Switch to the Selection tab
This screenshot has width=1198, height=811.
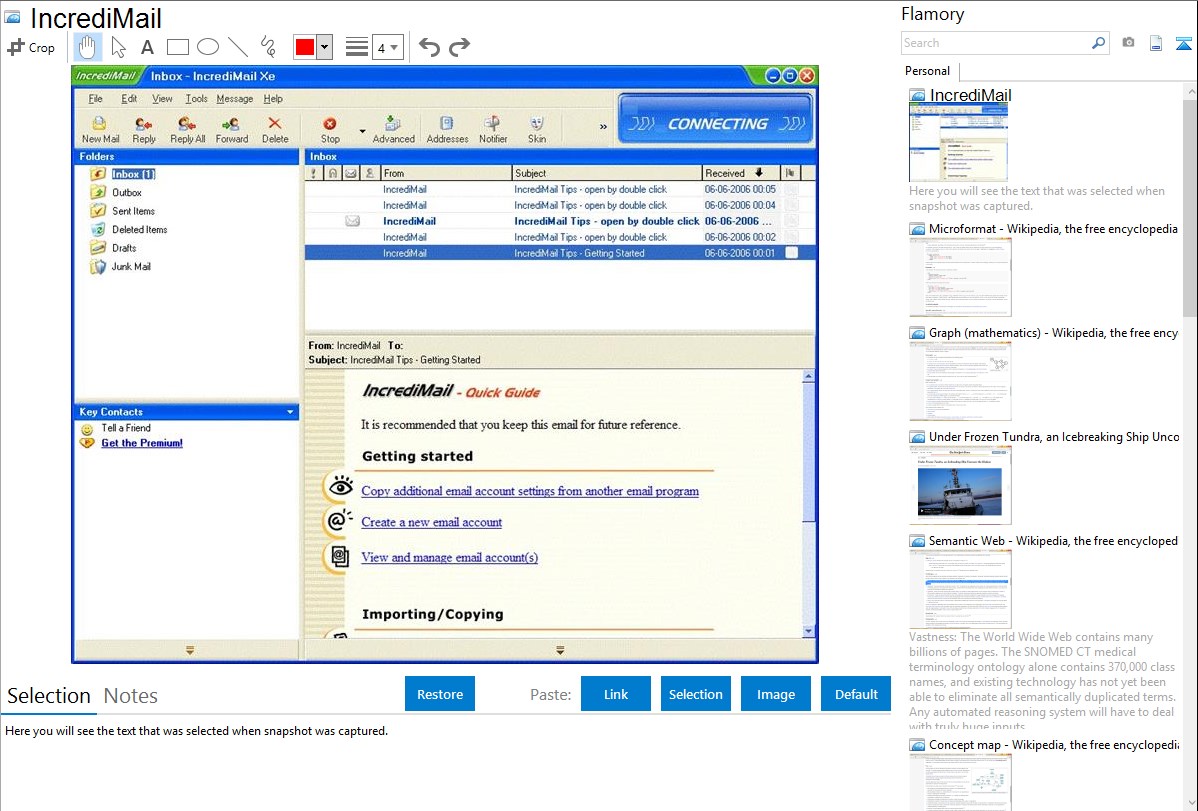(49, 696)
